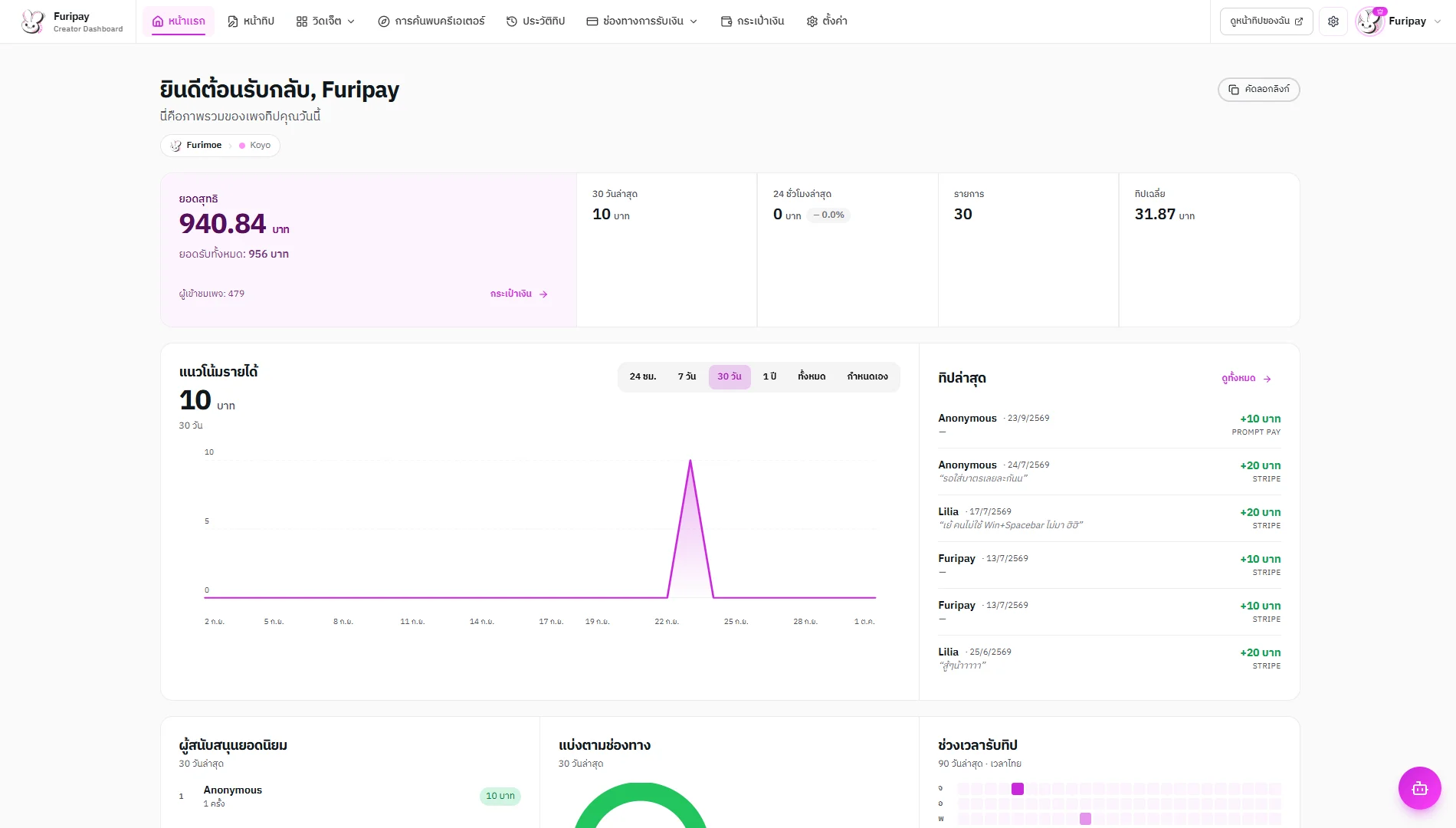Click the compass icon for creator discovery
The width and height of the screenshot is (1456, 828).
[384, 21]
